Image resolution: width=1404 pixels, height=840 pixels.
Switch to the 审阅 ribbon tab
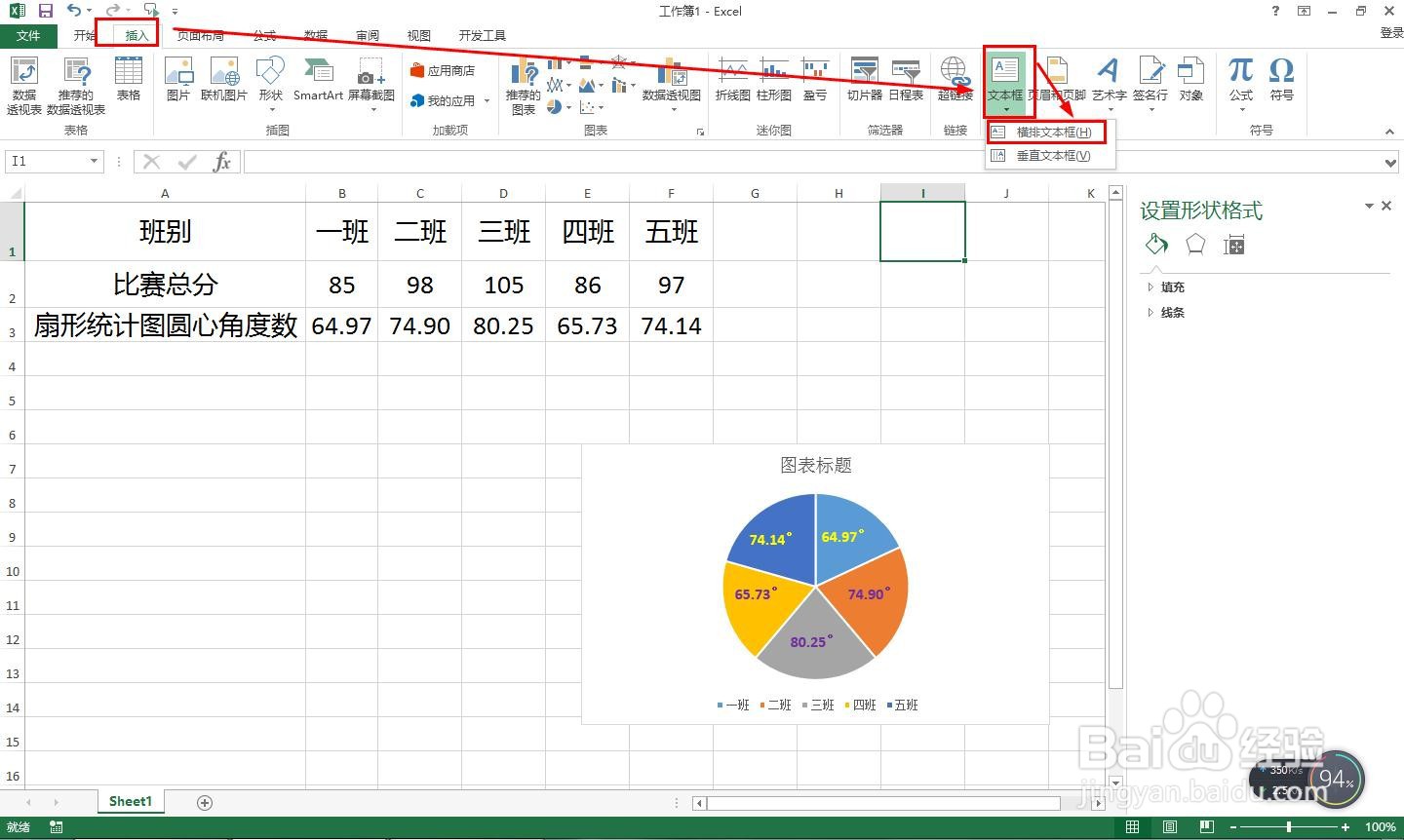click(x=368, y=35)
